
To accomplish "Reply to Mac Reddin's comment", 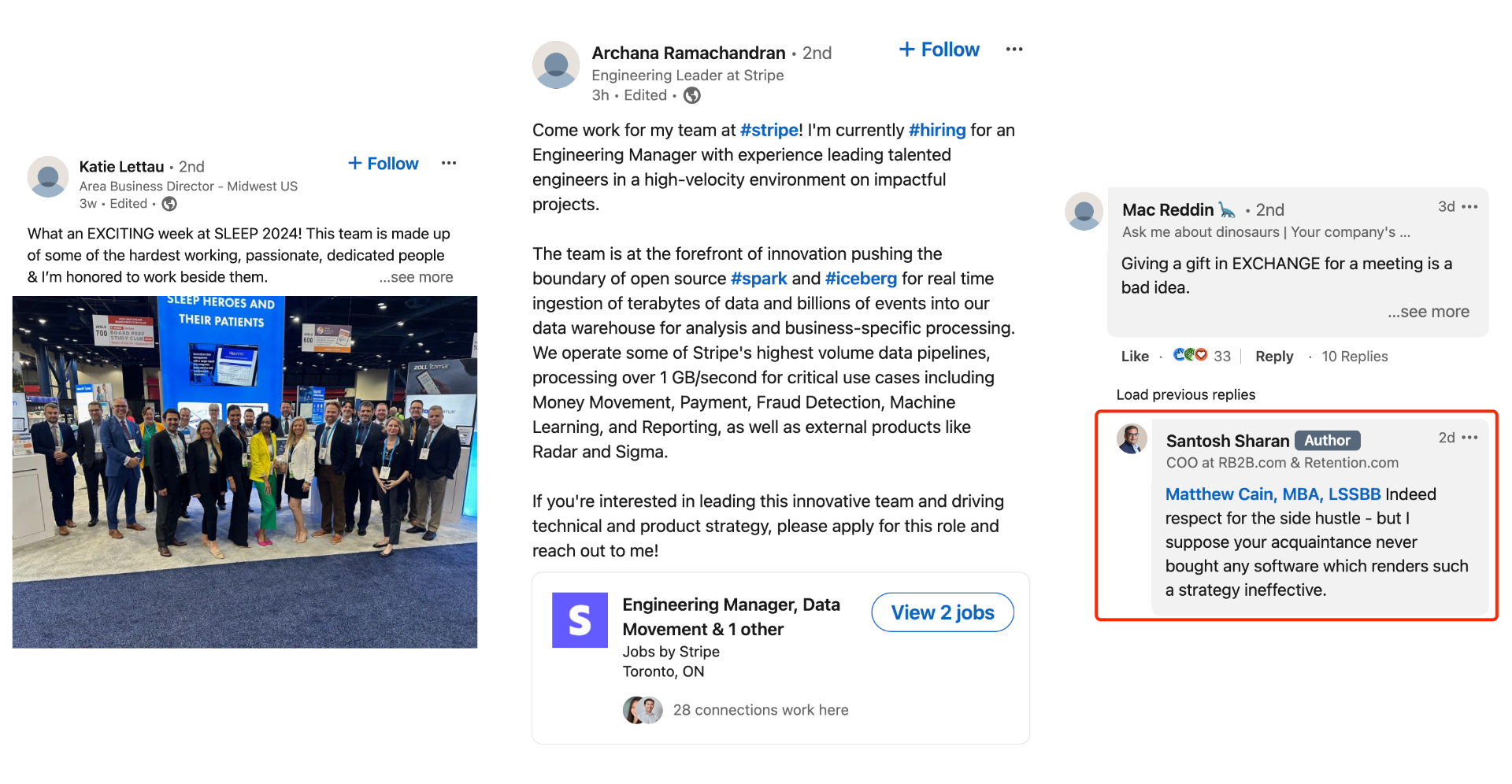I will pyautogui.click(x=1273, y=357).
